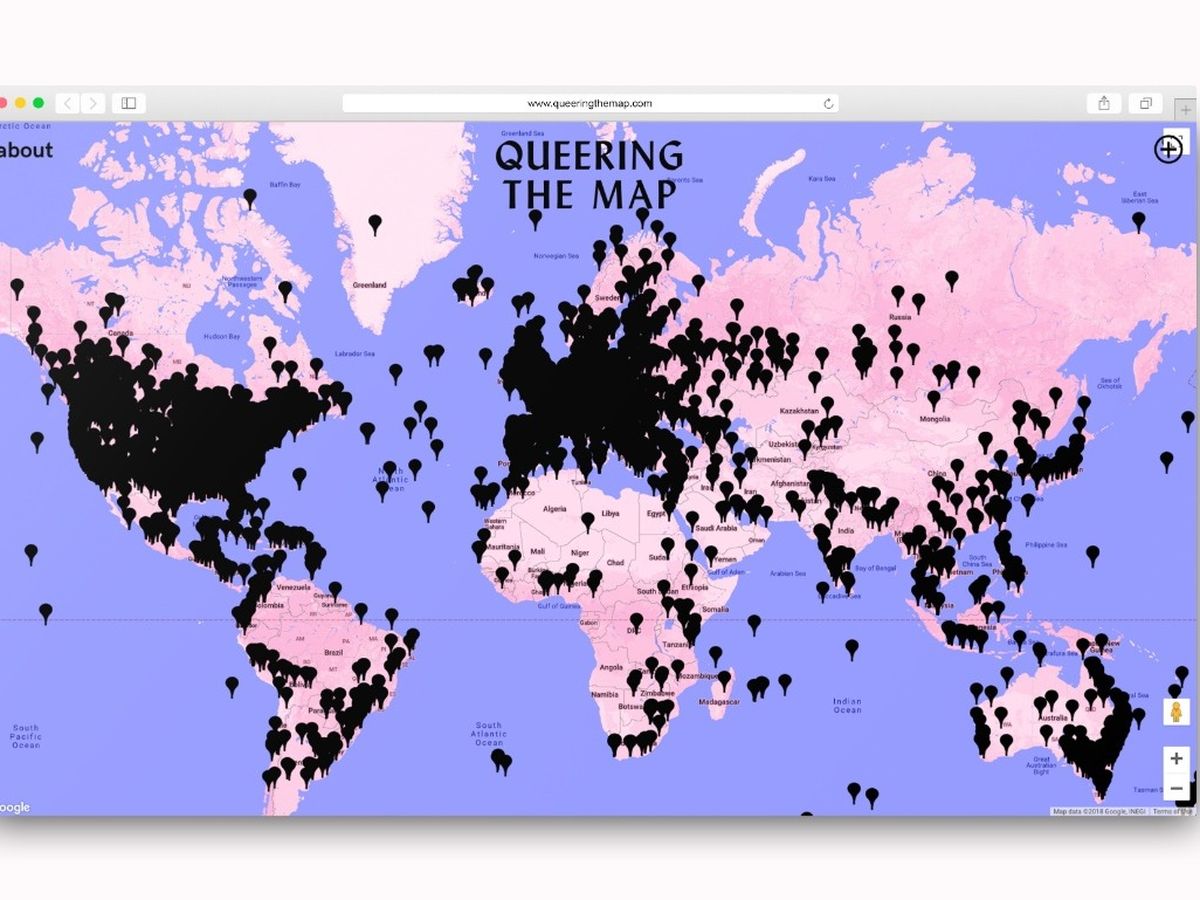
Task: Zoom in with the map plus button
Action: (x=1176, y=759)
